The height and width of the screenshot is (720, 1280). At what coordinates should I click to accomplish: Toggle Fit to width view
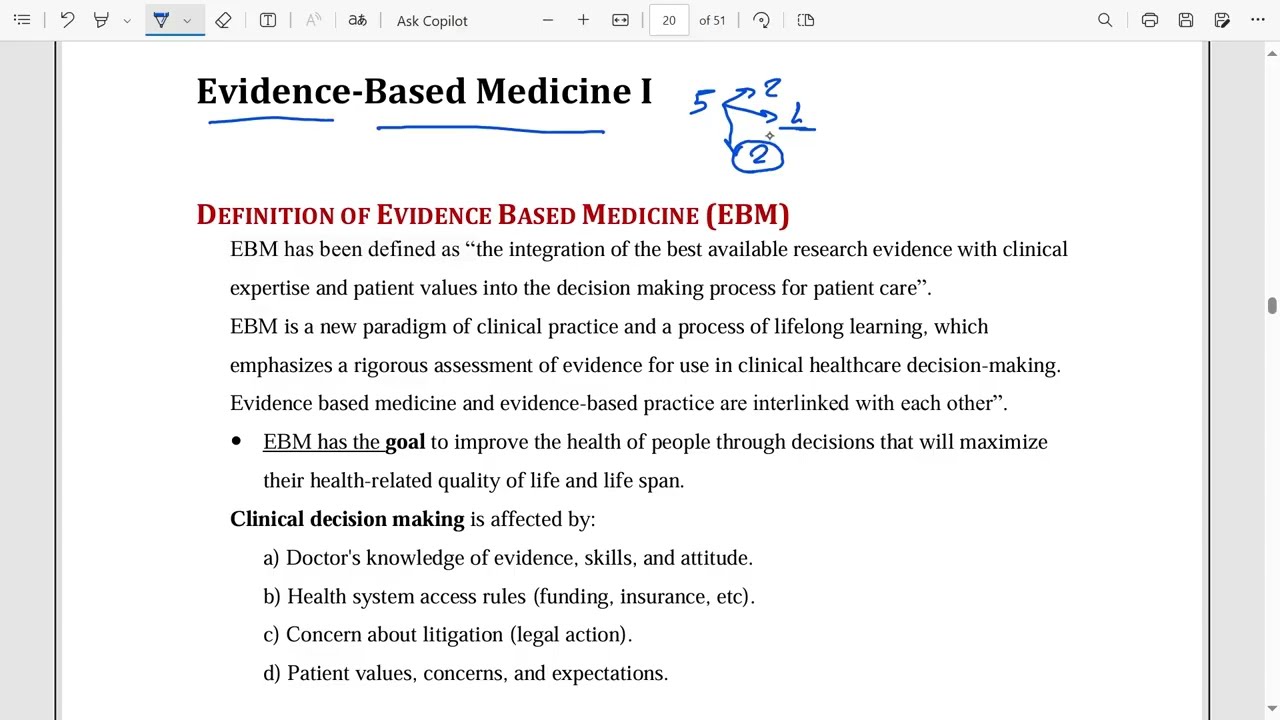pos(620,20)
